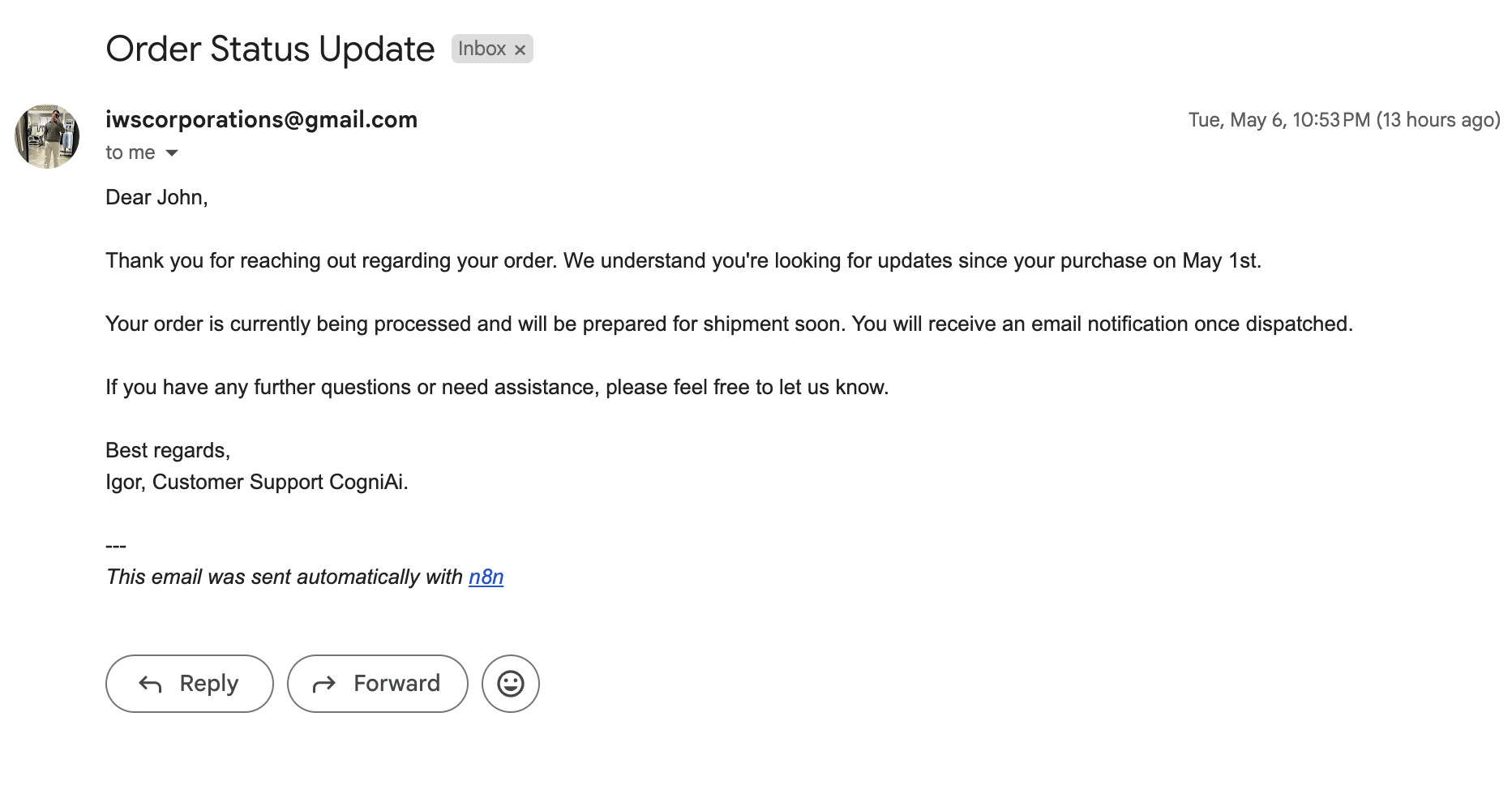Click the Inbox label tag
1512x794 pixels.
pos(482,49)
